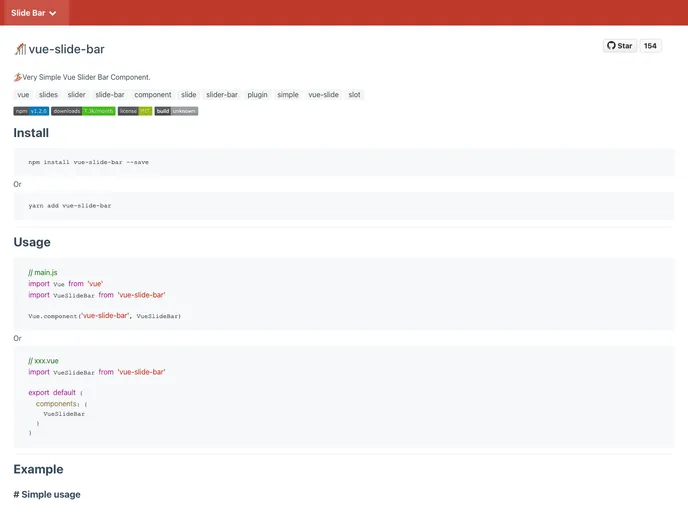
Task: Select the 'component' keyword tag
Action: coord(153,95)
